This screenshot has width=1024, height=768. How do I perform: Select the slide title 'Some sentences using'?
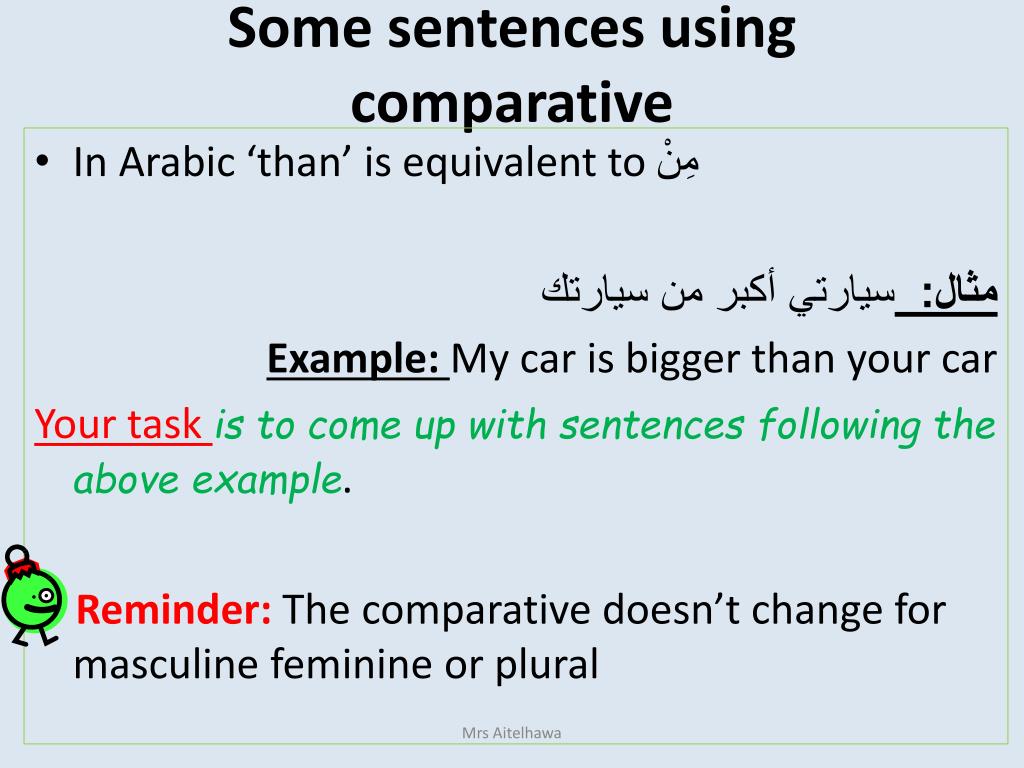tap(511, 29)
